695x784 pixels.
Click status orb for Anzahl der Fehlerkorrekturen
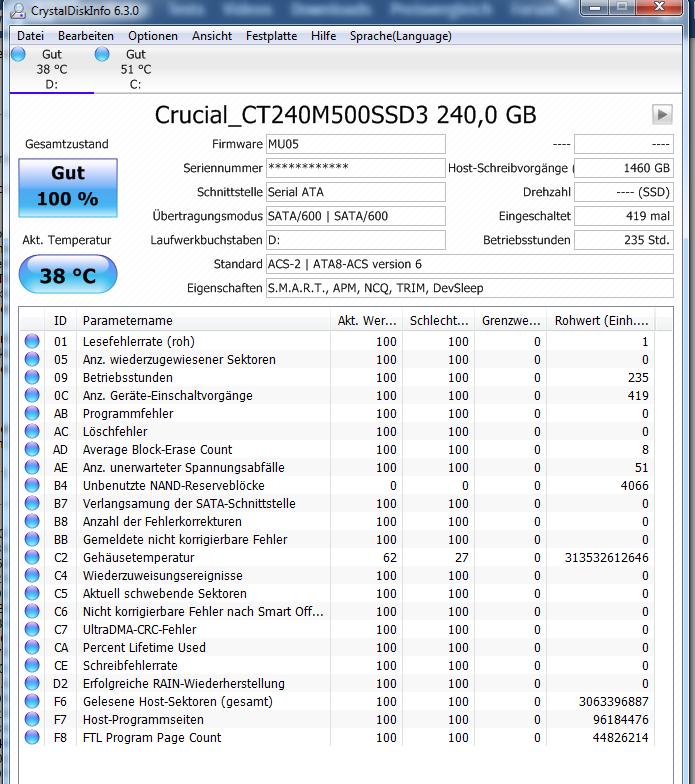click(x=32, y=521)
